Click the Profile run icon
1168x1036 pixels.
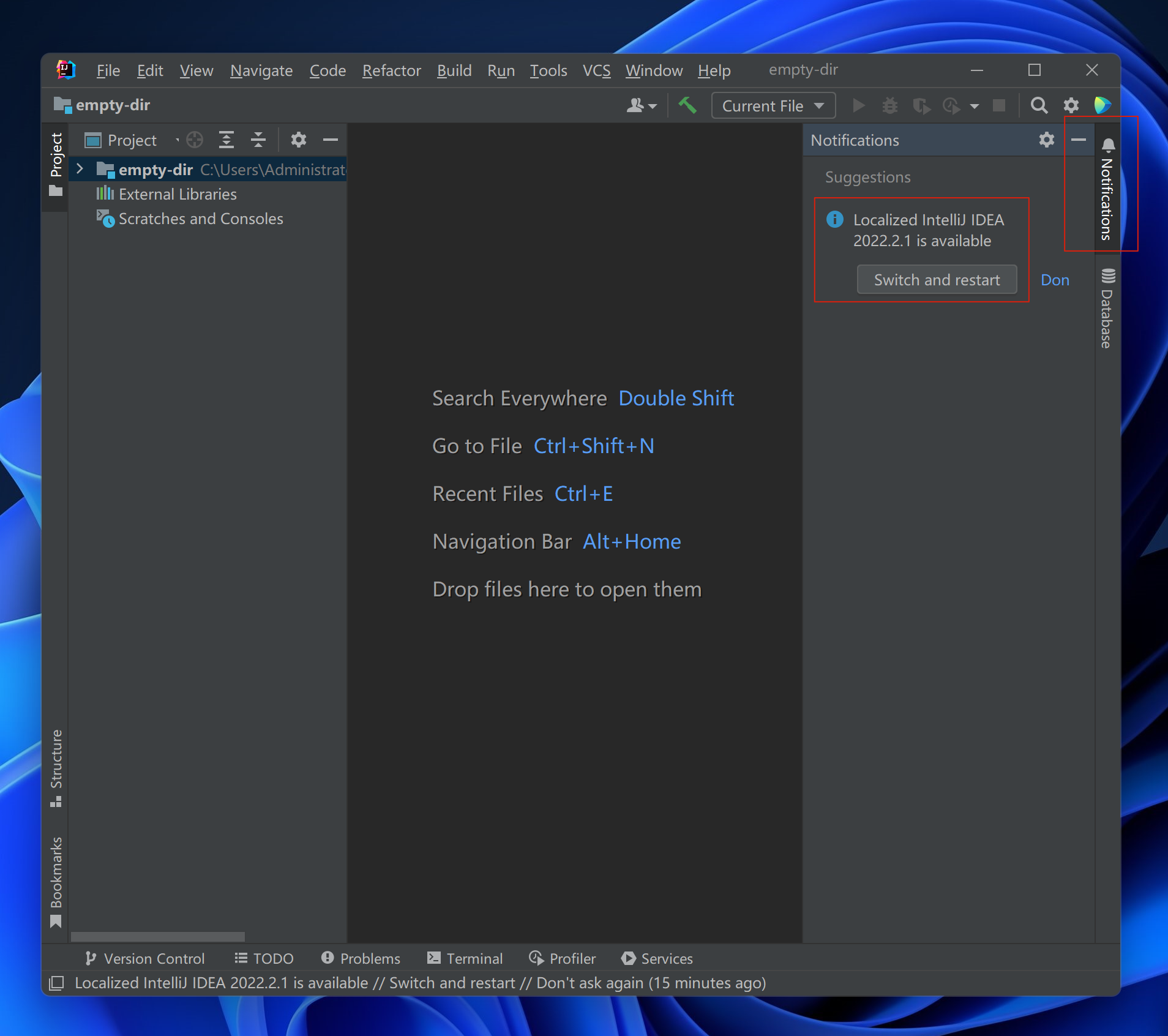952,106
